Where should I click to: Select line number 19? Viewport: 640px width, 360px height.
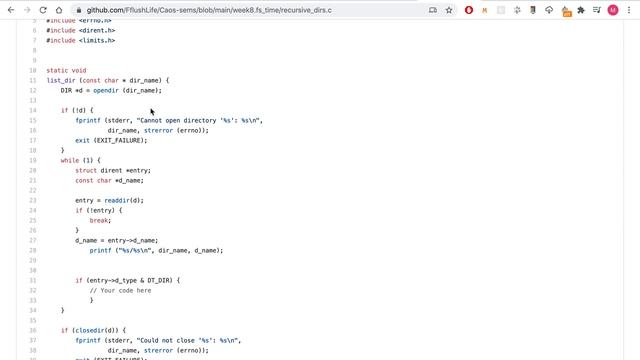[33, 160]
